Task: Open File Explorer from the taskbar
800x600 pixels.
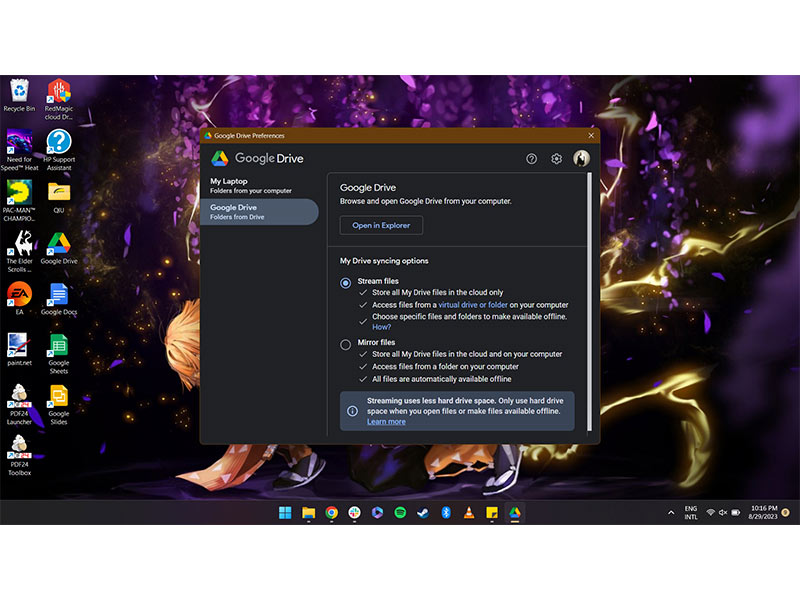Action: (308, 513)
